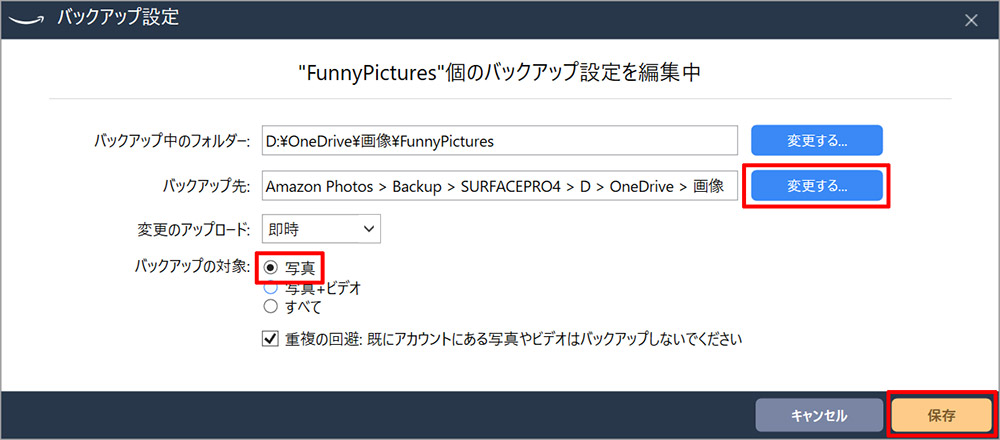Toggle the 重複の回避 checkbox

click(x=270, y=339)
